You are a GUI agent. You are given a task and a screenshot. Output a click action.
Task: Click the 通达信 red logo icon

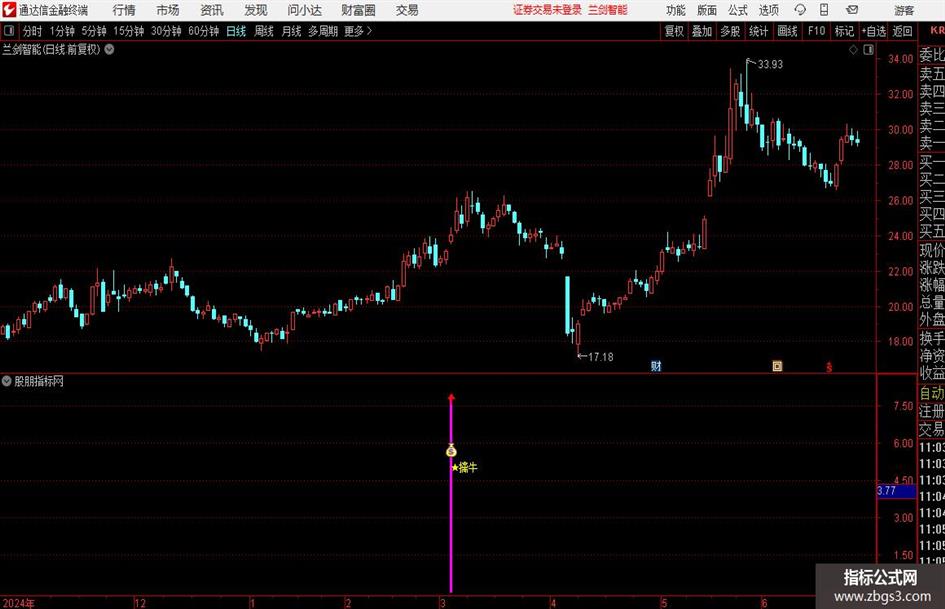[9, 10]
